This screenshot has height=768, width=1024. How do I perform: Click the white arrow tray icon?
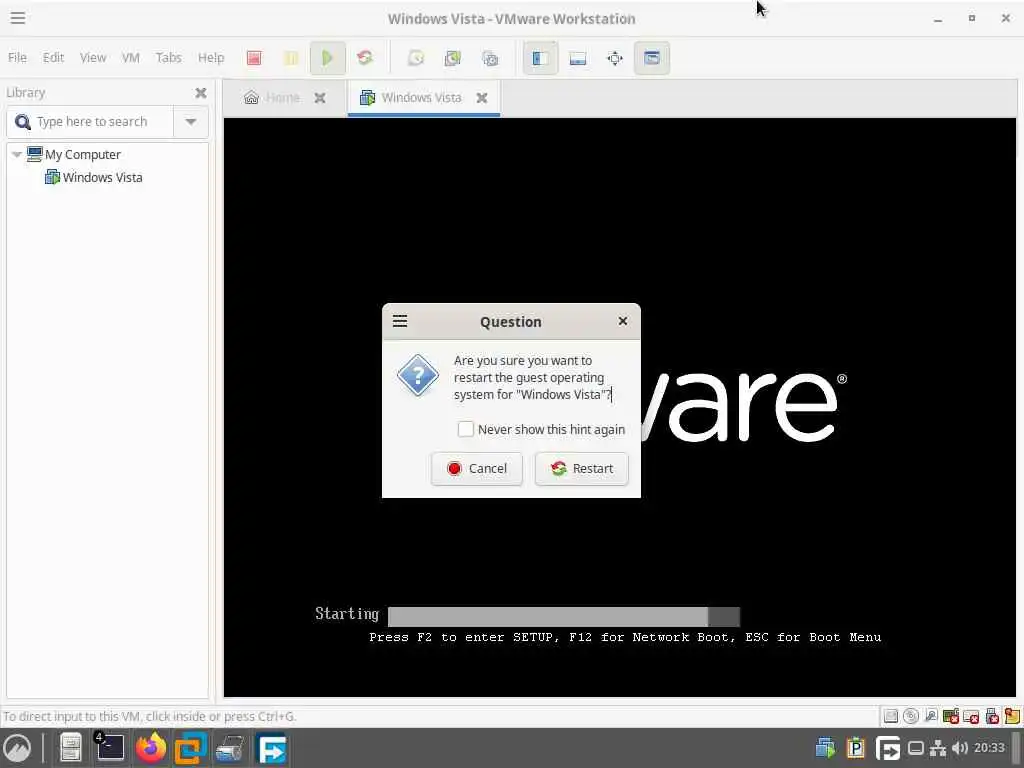(x=888, y=748)
